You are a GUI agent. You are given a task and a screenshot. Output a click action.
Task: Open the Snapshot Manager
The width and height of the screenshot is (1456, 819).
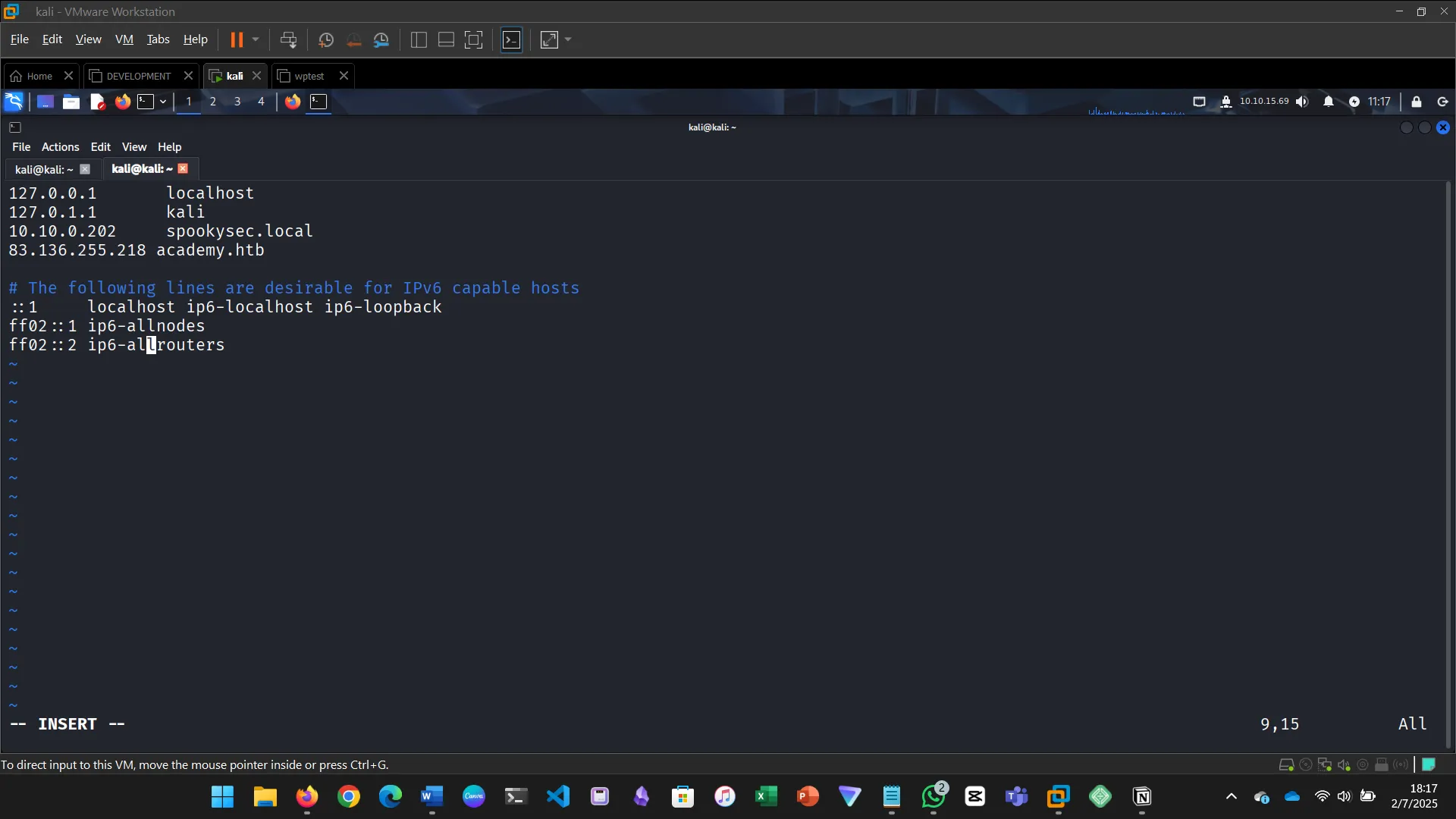click(x=381, y=39)
